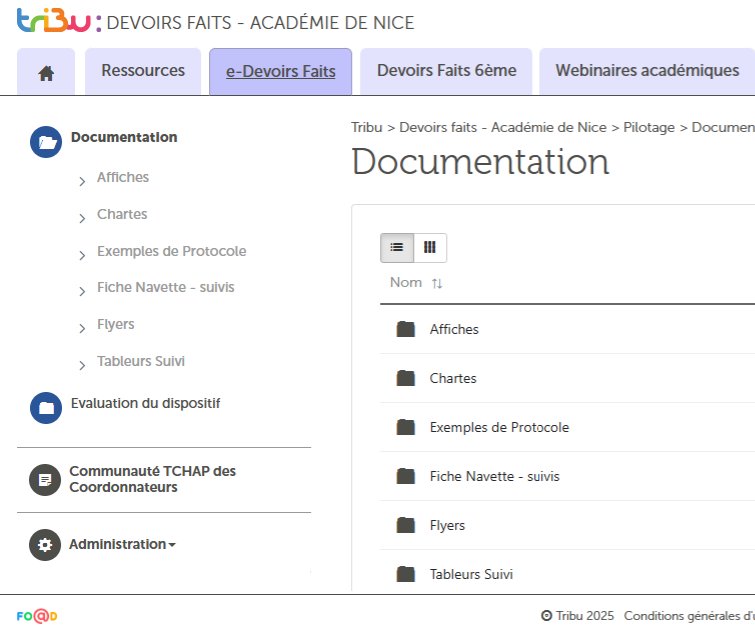The image size is (755, 630).
Task: Open Affiches in the sidebar tree
Action: [x=123, y=177]
